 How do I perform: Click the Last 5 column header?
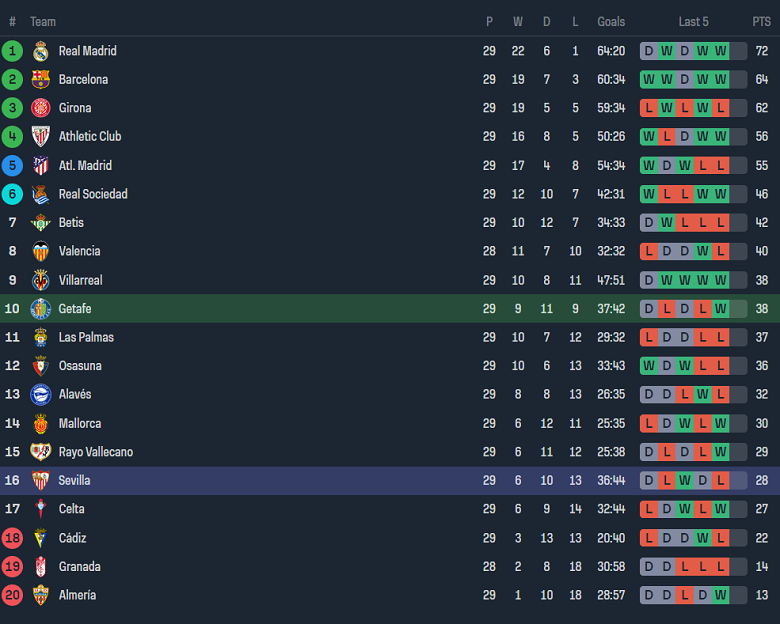click(x=693, y=22)
